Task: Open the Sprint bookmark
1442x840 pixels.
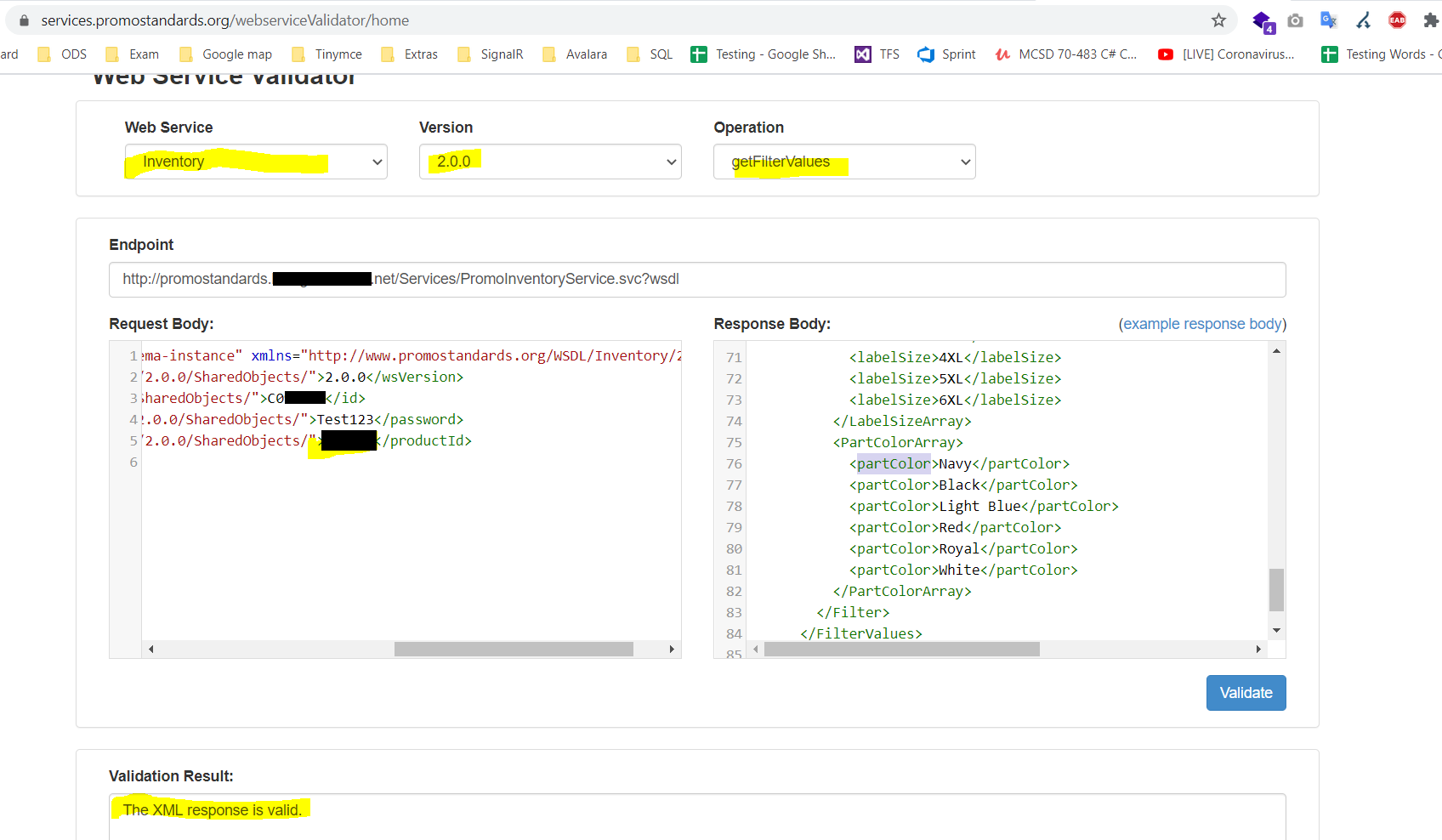Action: 947,54
